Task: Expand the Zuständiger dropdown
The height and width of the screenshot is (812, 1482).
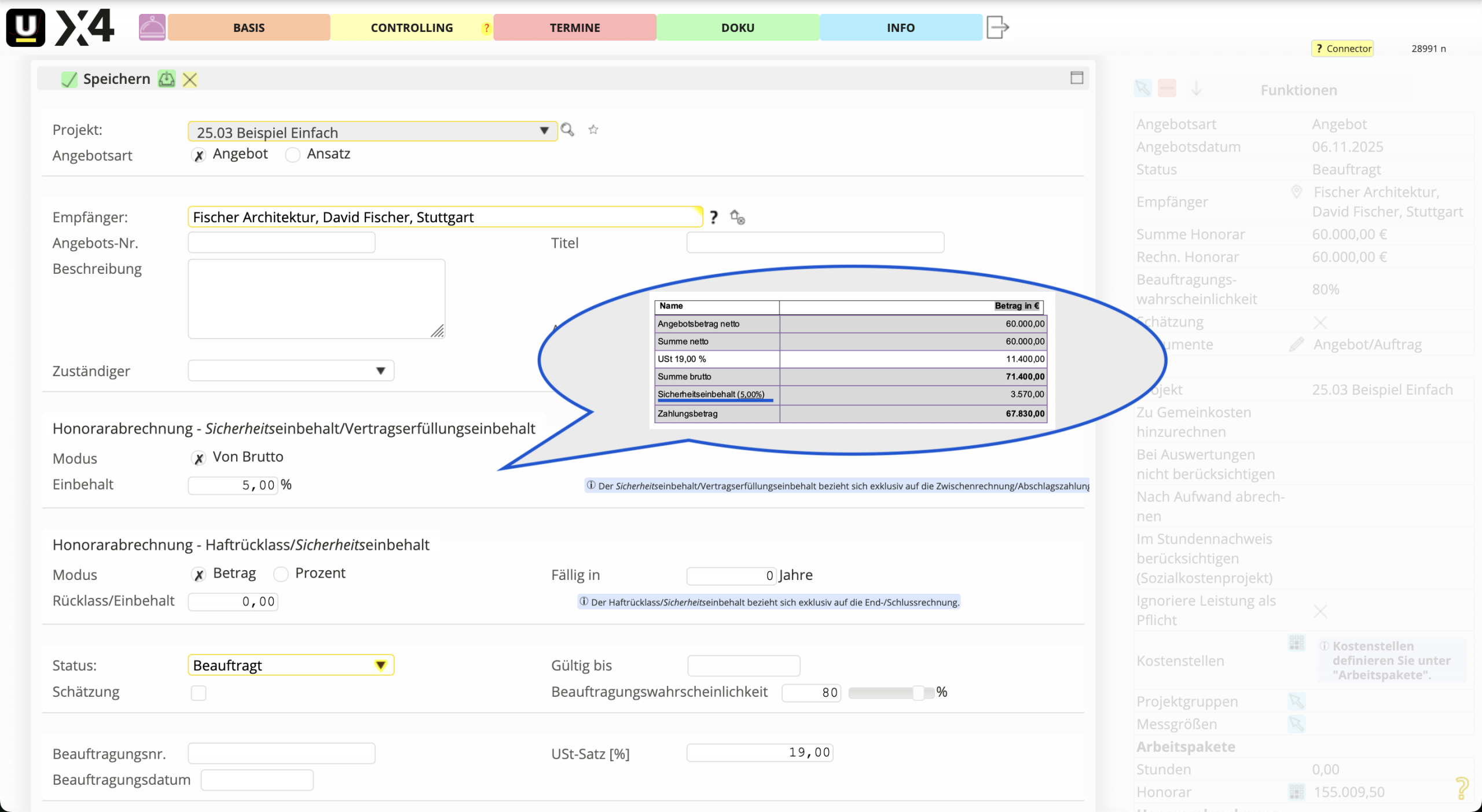Action: [380, 371]
